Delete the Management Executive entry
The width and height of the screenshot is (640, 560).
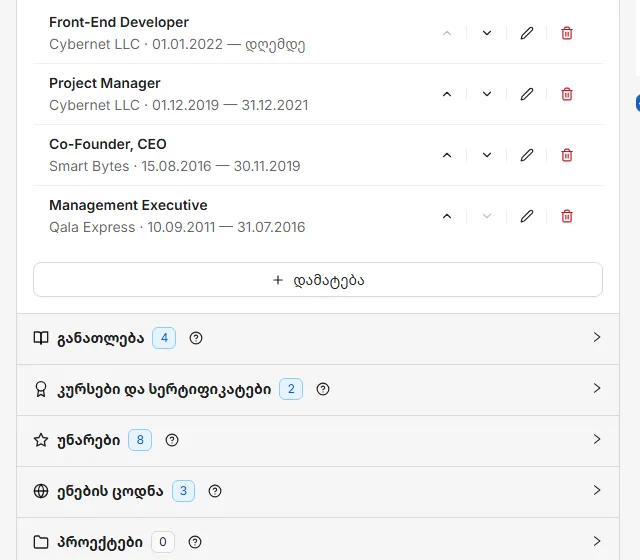coord(567,216)
